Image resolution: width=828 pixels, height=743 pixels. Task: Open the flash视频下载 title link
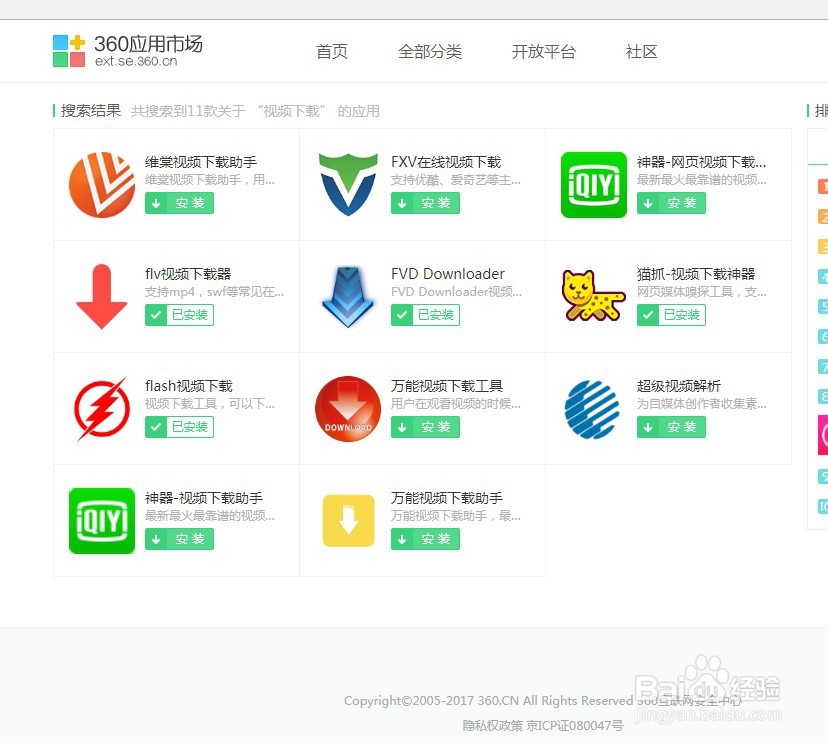click(189, 386)
